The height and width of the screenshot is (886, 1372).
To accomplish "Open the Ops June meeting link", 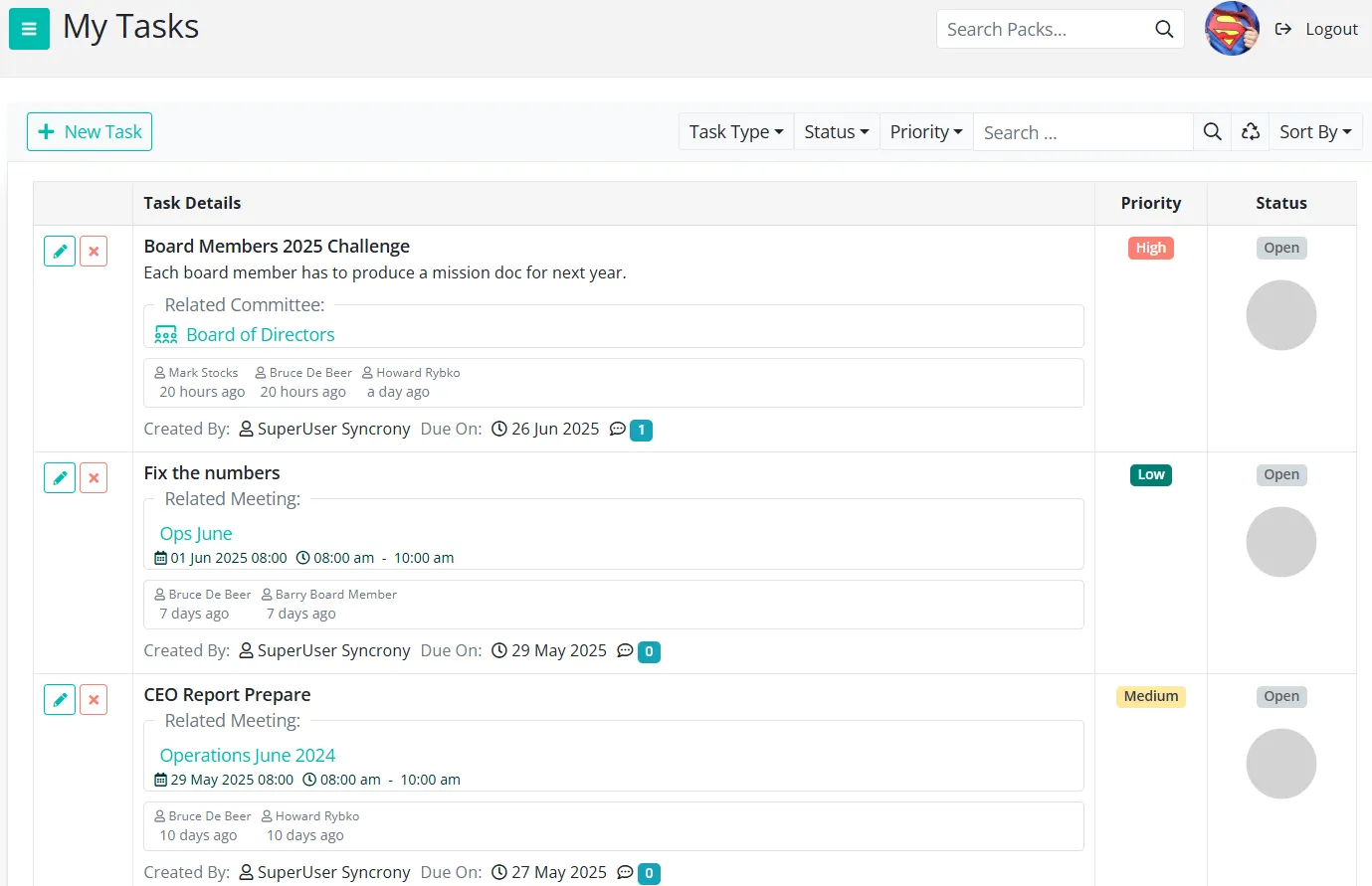I will 196,534.
